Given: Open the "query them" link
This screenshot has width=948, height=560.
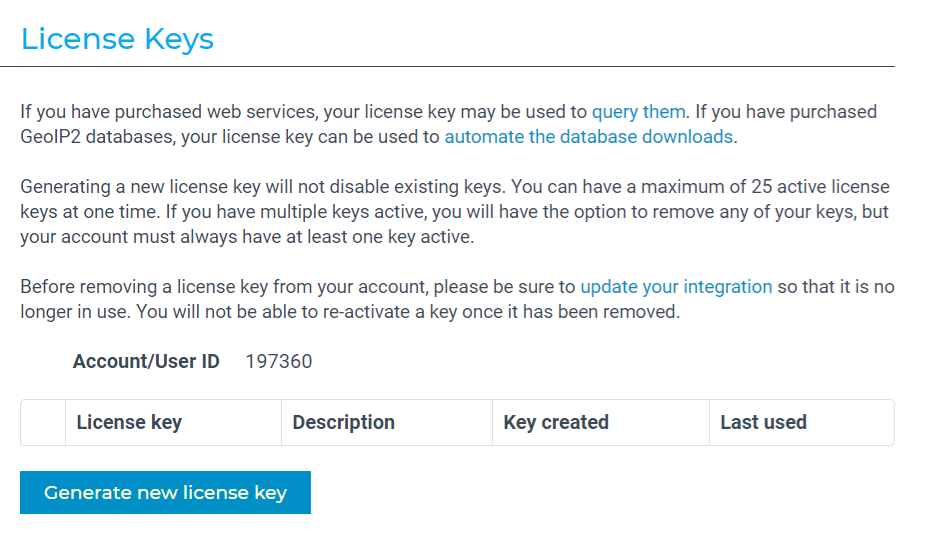Looking at the screenshot, I should pos(638,112).
